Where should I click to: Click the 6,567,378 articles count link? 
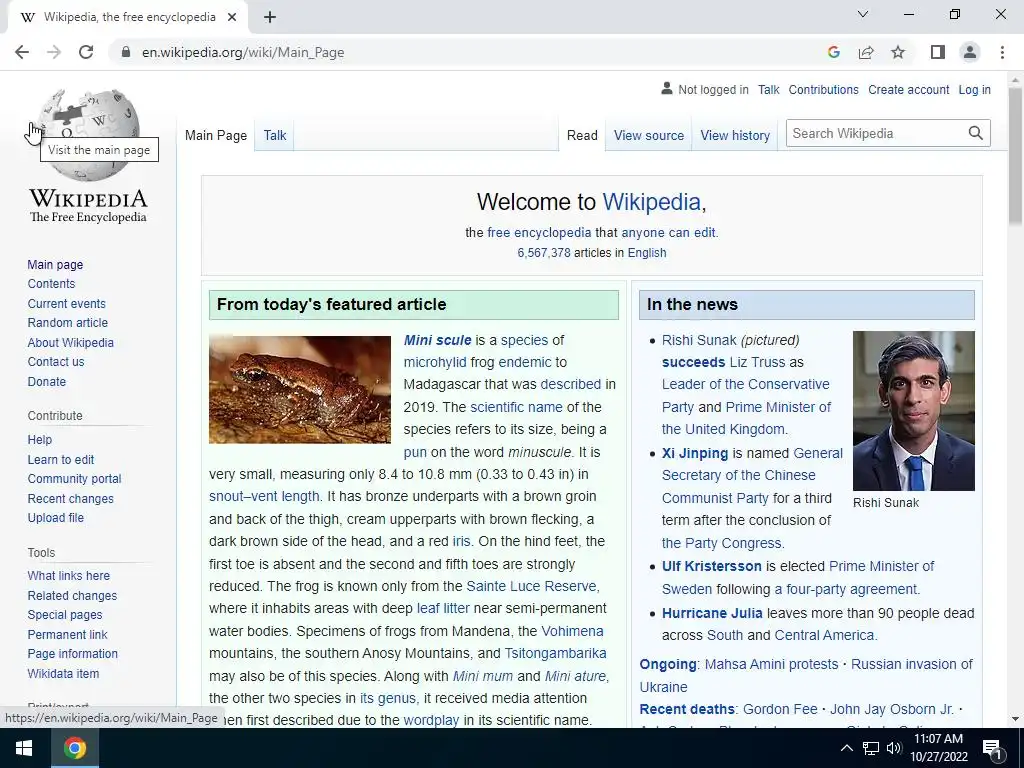[544, 253]
